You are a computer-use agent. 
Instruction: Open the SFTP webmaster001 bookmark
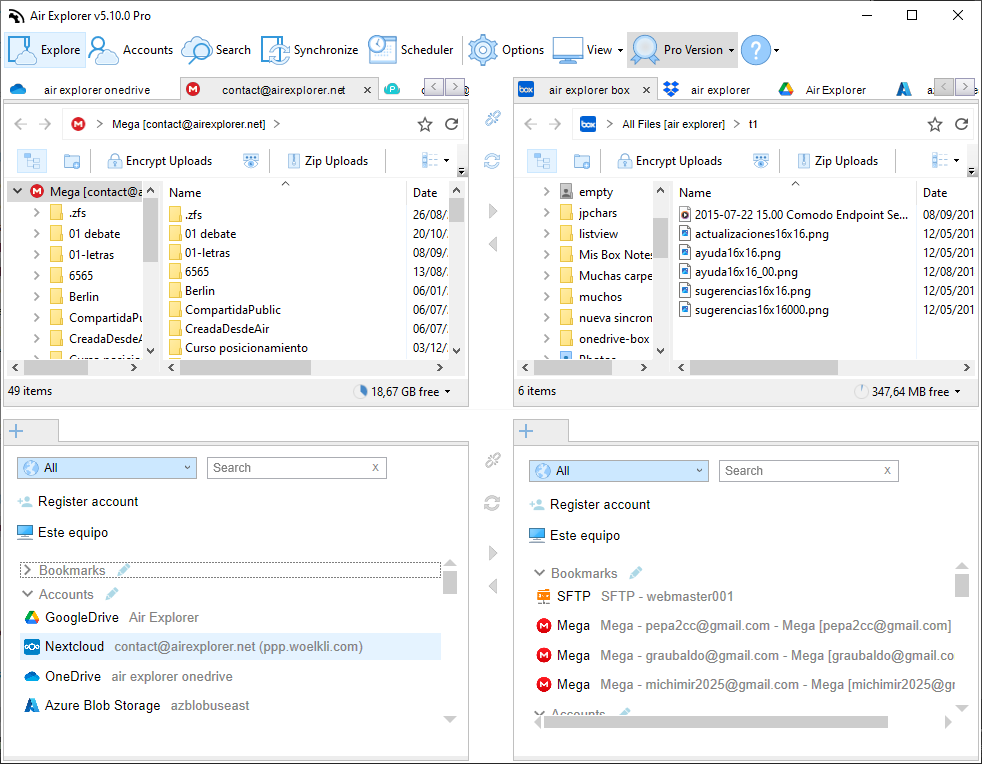point(634,596)
